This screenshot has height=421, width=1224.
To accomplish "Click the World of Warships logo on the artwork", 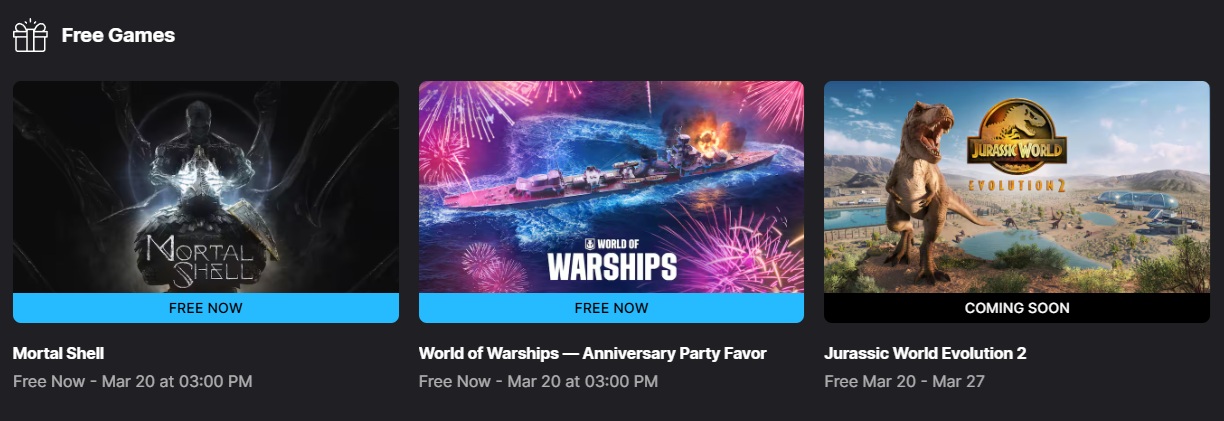I will pos(611,259).
